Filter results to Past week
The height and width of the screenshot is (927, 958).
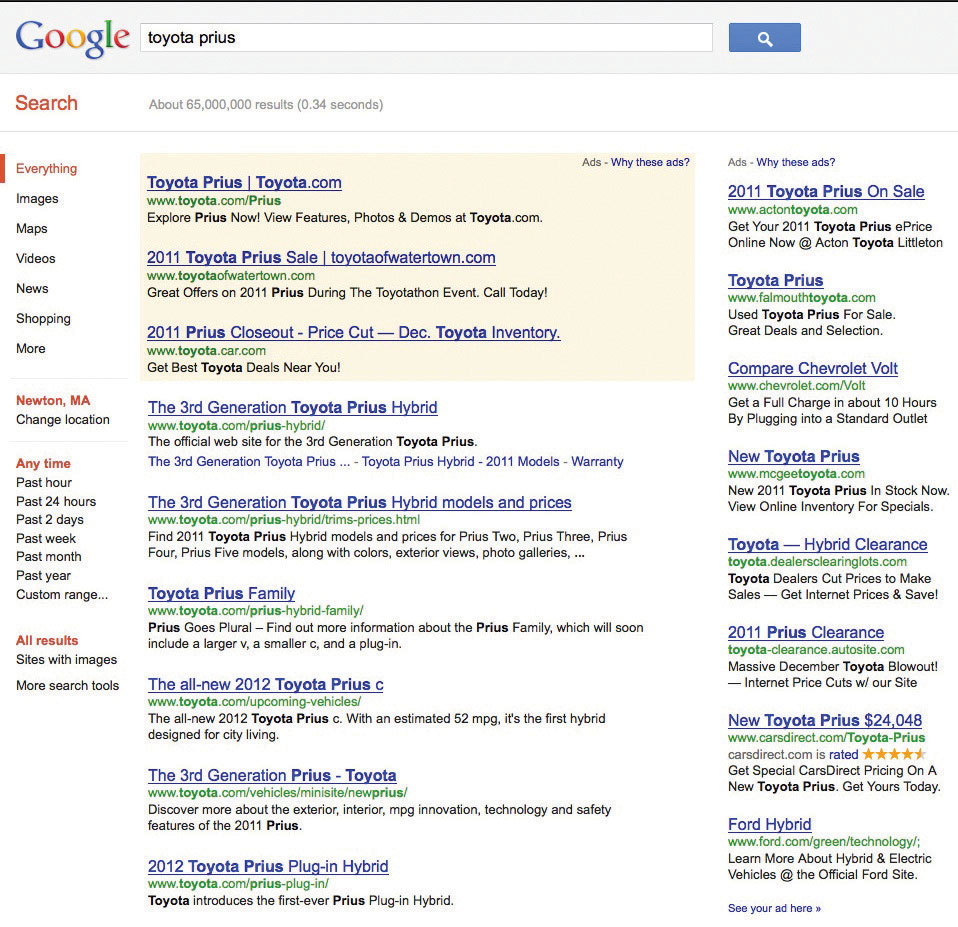[46, 539]
